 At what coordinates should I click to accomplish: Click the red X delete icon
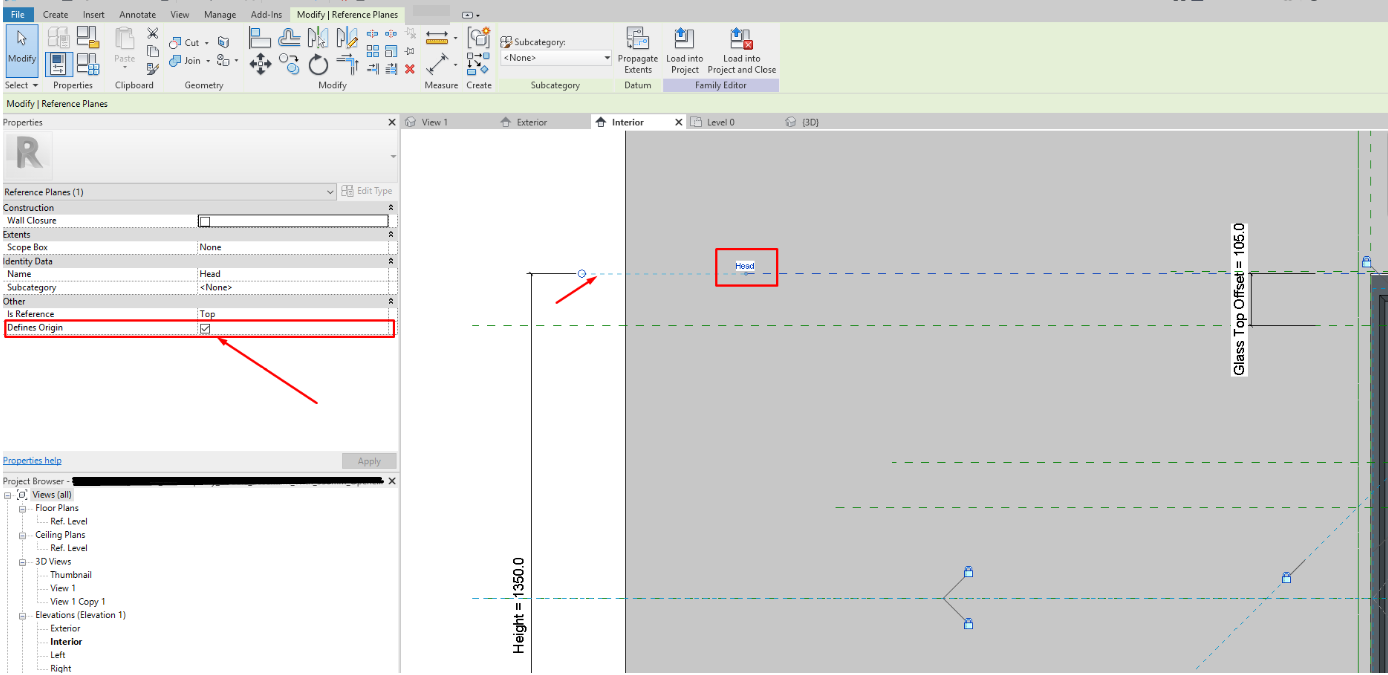(408, 69)
